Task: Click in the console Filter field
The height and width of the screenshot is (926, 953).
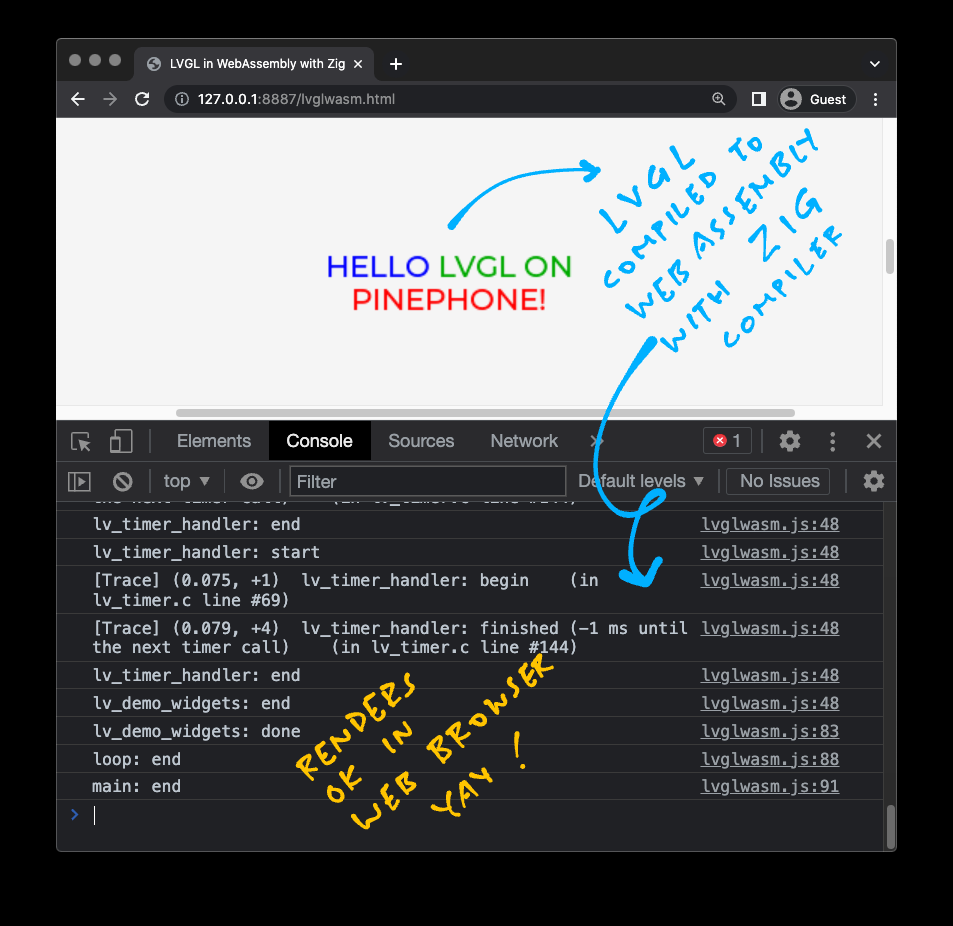Action: (427, 481)
